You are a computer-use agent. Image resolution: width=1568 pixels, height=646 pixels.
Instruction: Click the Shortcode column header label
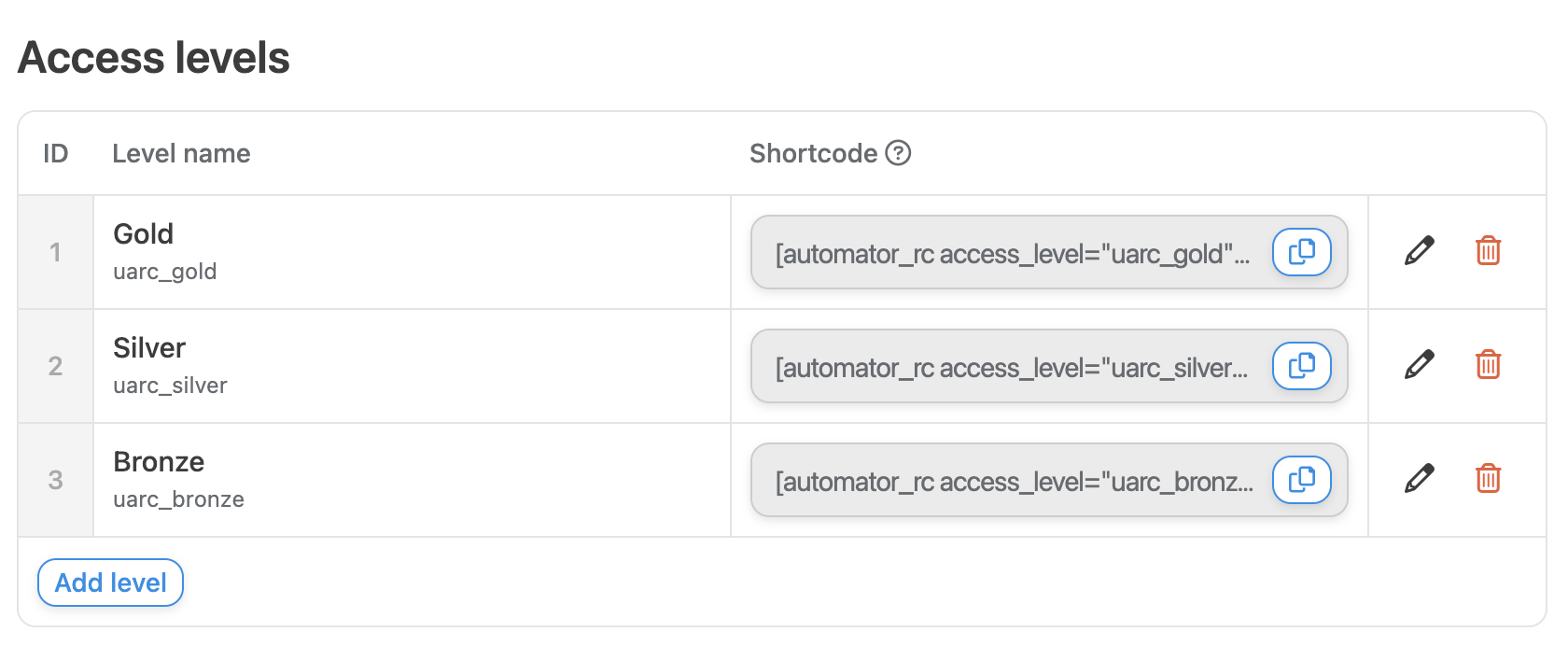pyautogui.click(x=813, y=153)
